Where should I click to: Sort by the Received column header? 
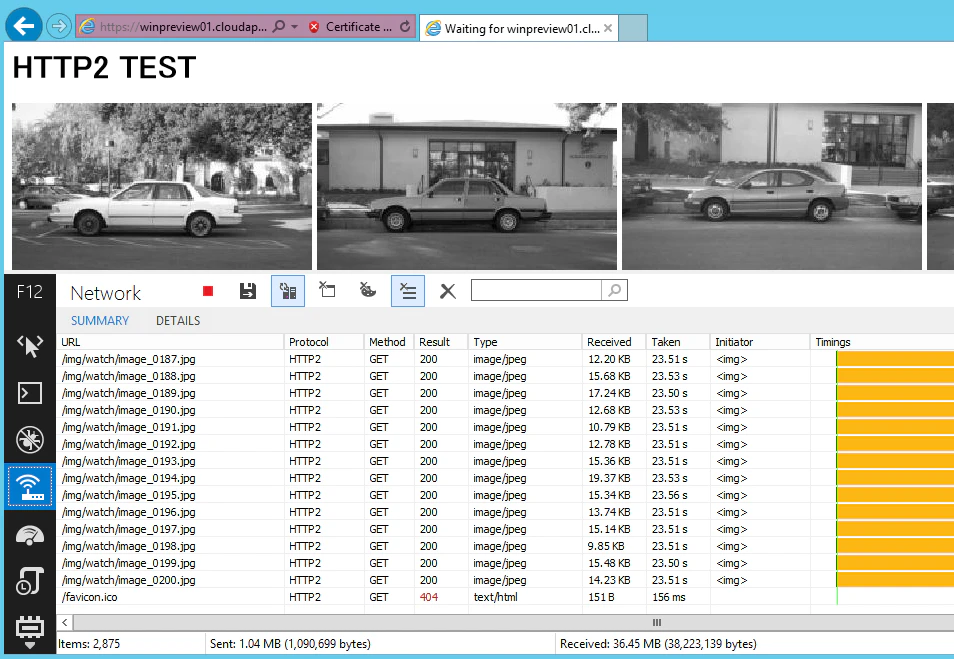click(615, 342)
